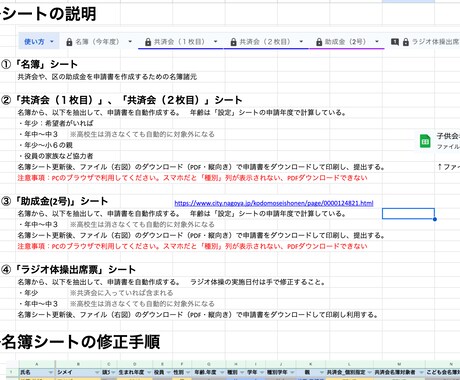Screen dimensions: 460x380
Task: Select the blue-outlined active cell
Action: pyautogui.click(x=408, y=214)
